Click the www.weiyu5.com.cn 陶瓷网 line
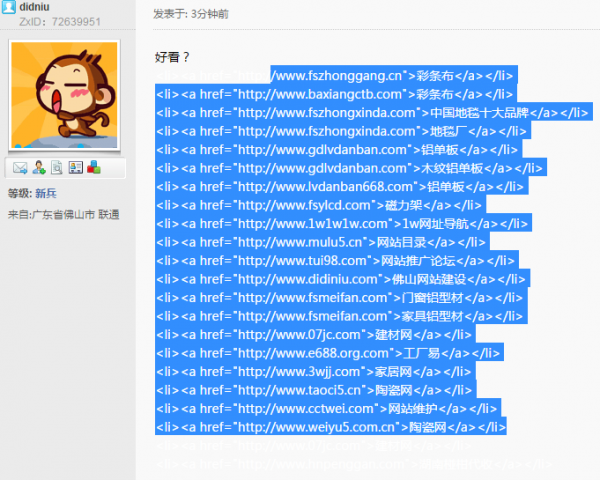600x480 pixels. pyautogui.click(x=331, y=427)
